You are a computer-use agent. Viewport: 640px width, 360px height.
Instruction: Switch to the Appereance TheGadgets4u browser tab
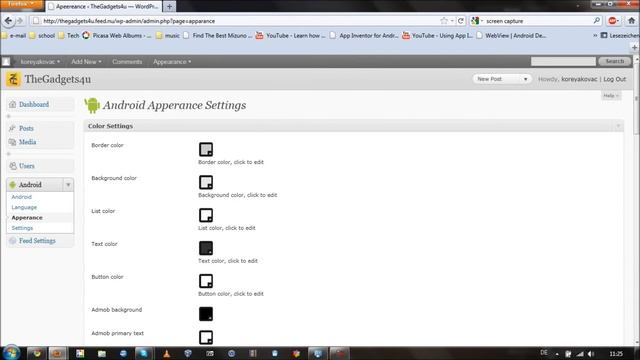[x=104, y=7]
